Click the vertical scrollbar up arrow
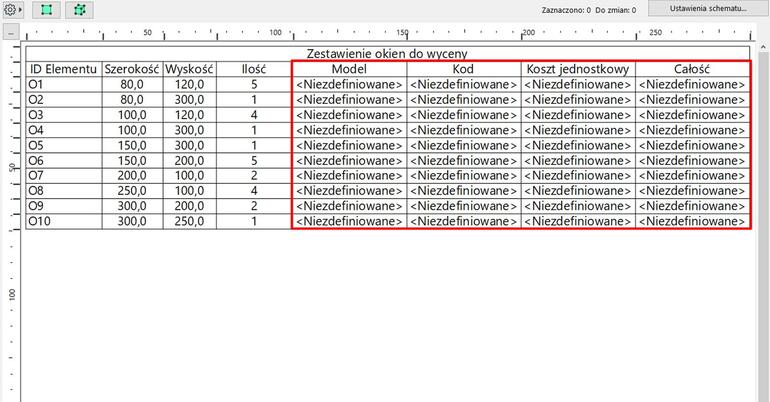770x402 pixels. point(763,47)
